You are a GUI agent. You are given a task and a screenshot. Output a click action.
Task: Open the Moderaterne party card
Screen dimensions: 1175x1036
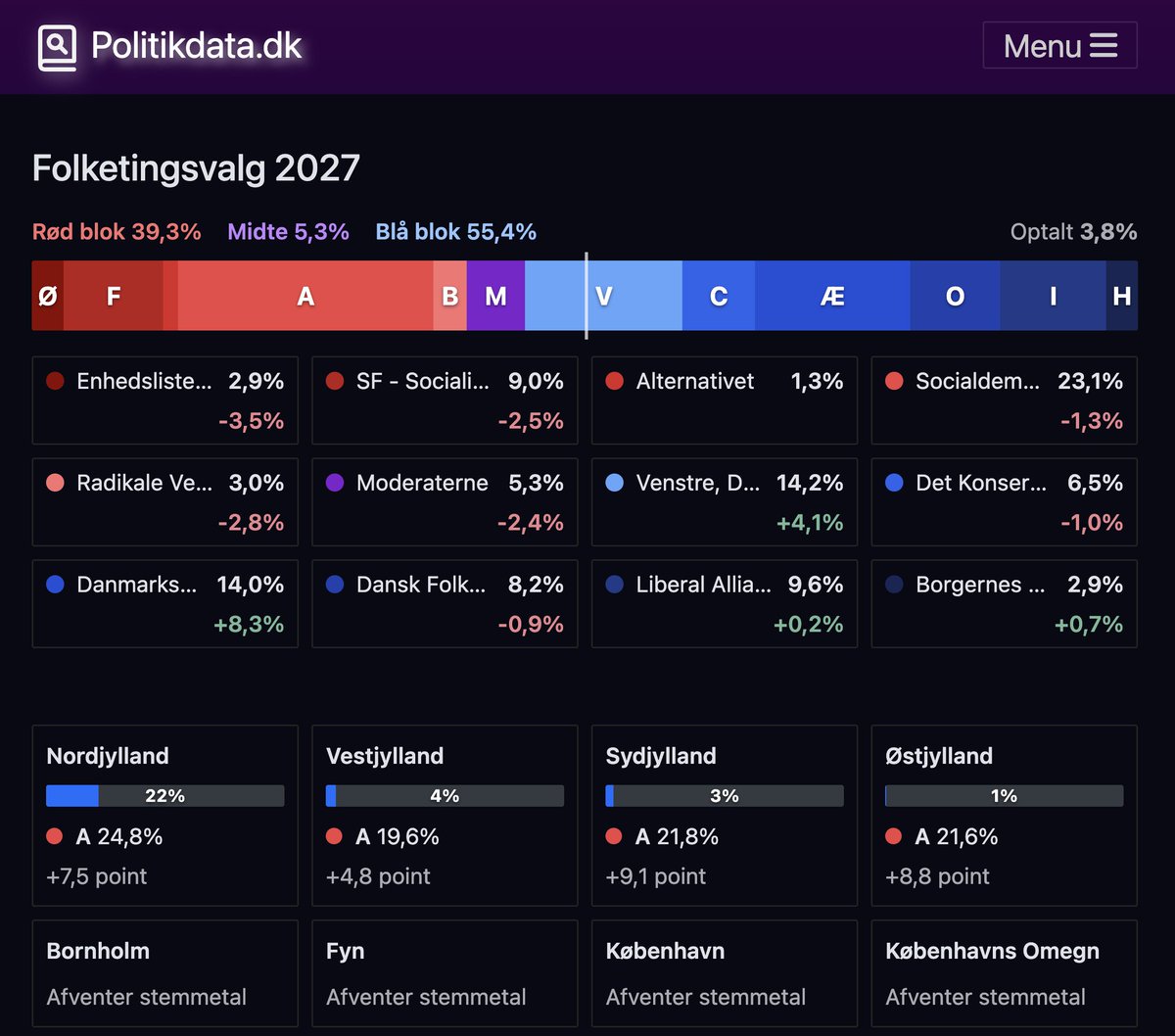click(x=445, y=502)
